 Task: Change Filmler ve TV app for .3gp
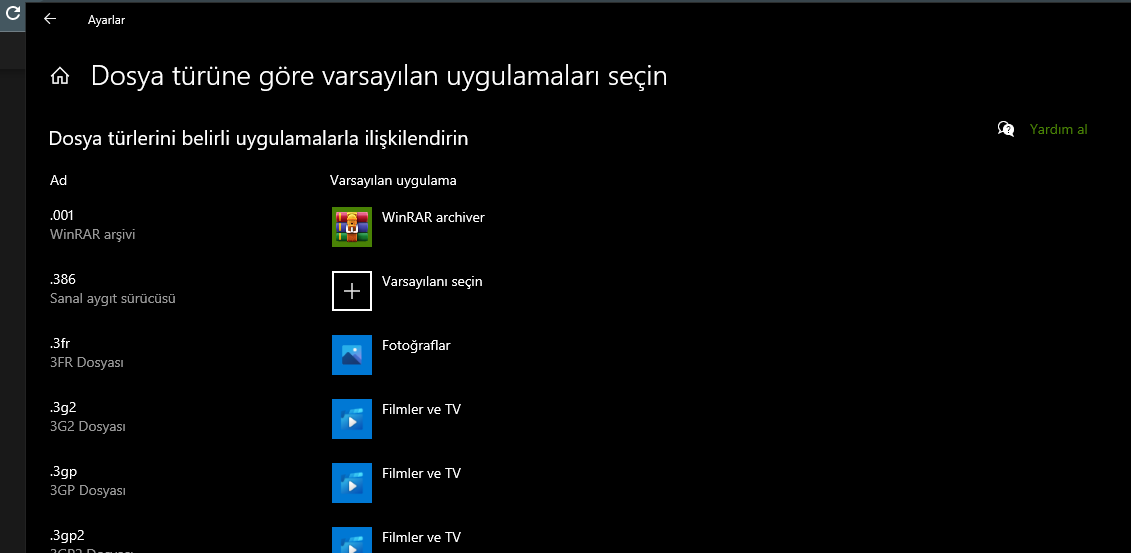point(421,474)
